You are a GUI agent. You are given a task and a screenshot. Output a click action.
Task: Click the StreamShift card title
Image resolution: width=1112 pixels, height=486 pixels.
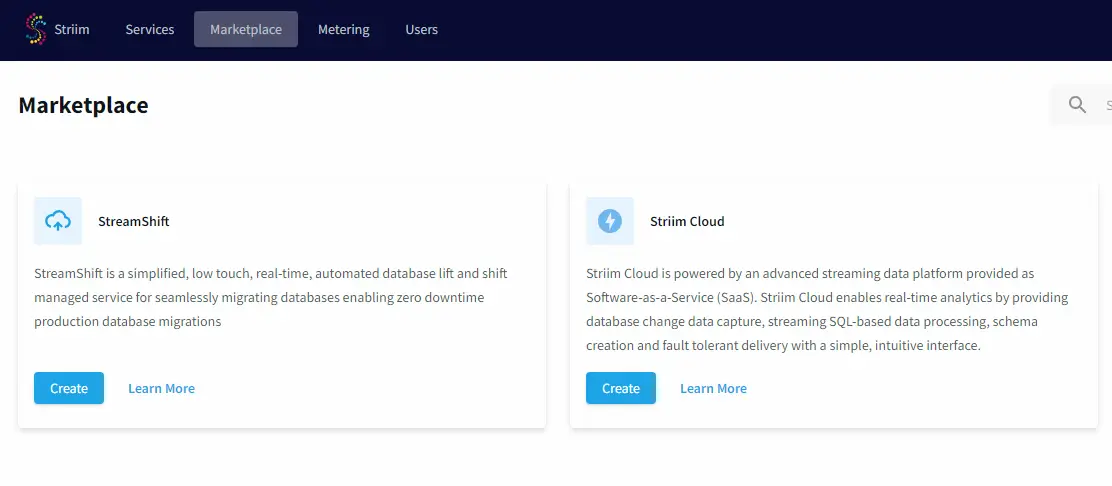(x=133, y=221)
